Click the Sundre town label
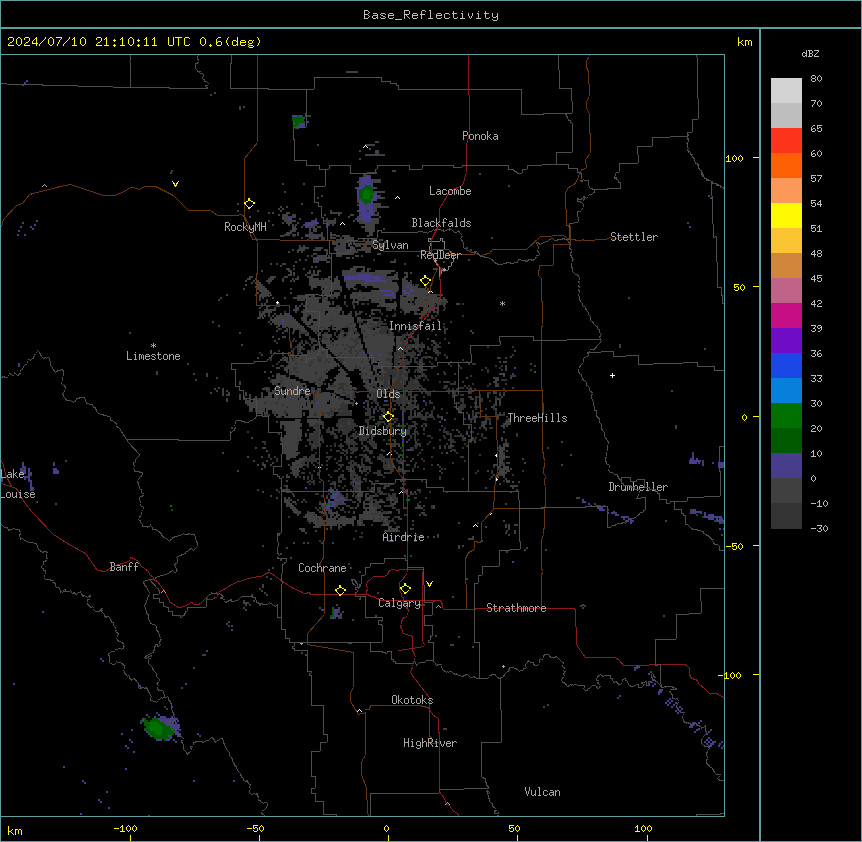The width and height of the screenshot is (862, 842). (x=292, y=391)
